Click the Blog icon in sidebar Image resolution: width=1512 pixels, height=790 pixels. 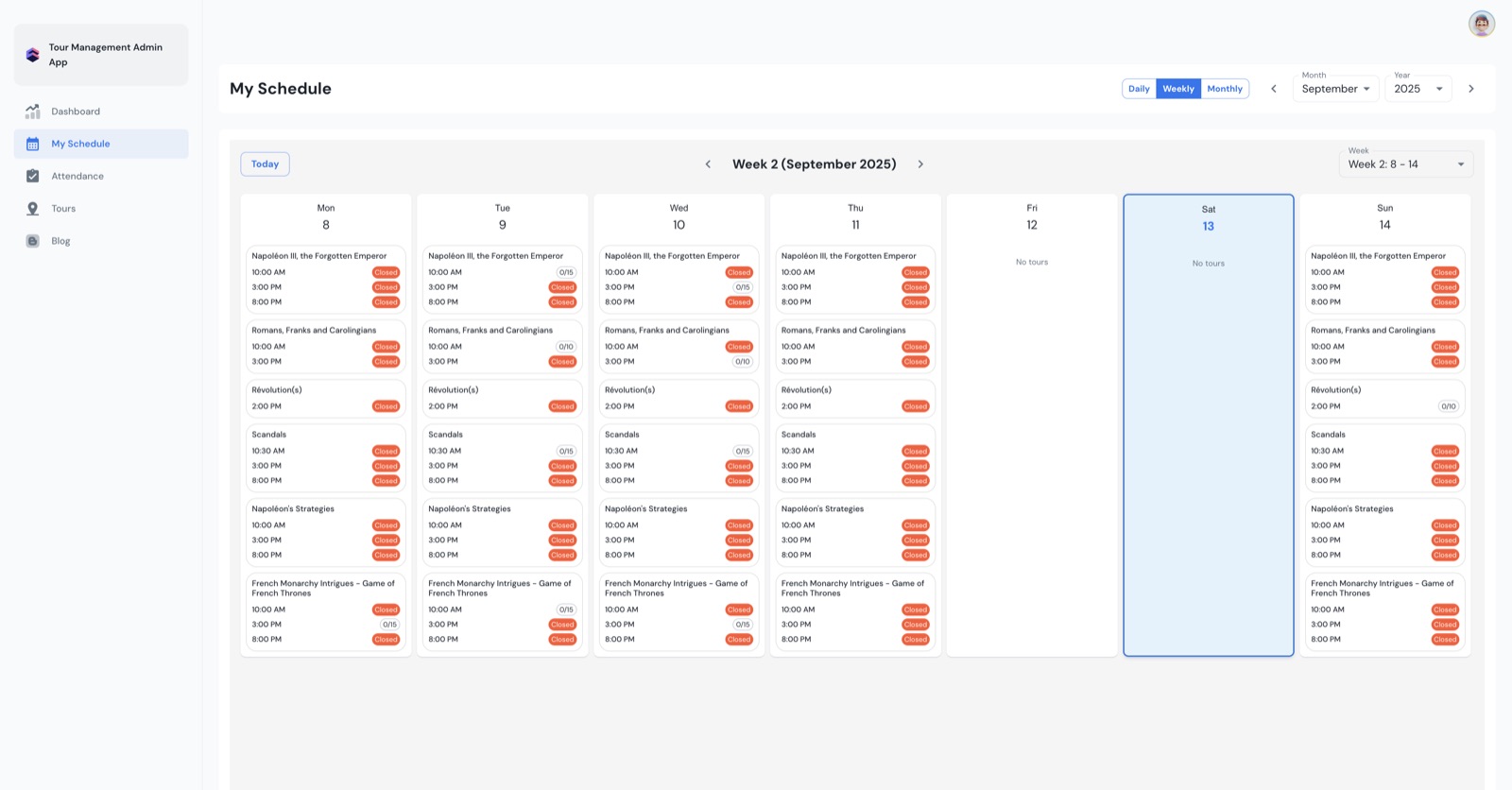pyautogui.click(x=33, y=241)
